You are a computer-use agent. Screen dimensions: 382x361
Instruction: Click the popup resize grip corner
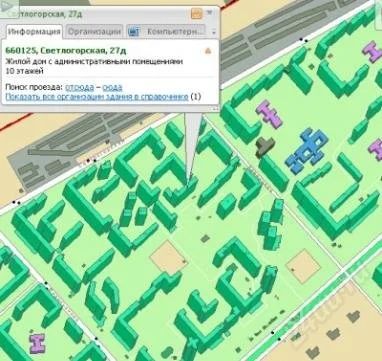coord(215,109)
